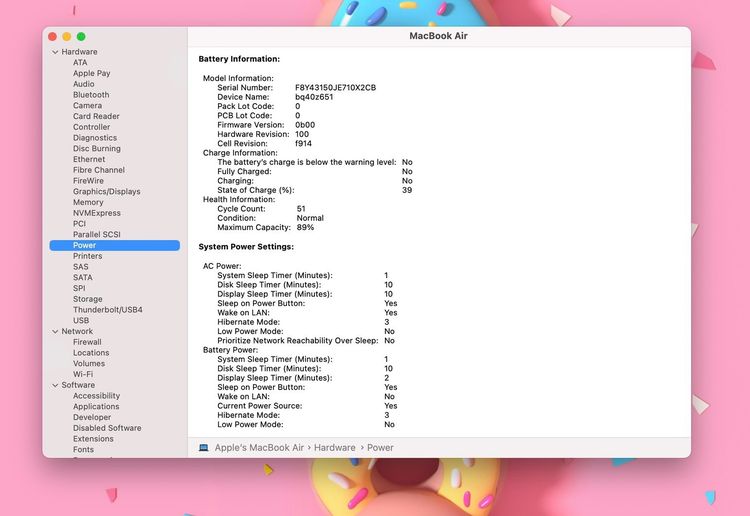This screenshot has height=516, width=750.
Task: Select Audio under Hardware
Action: (x=83, y=84)
